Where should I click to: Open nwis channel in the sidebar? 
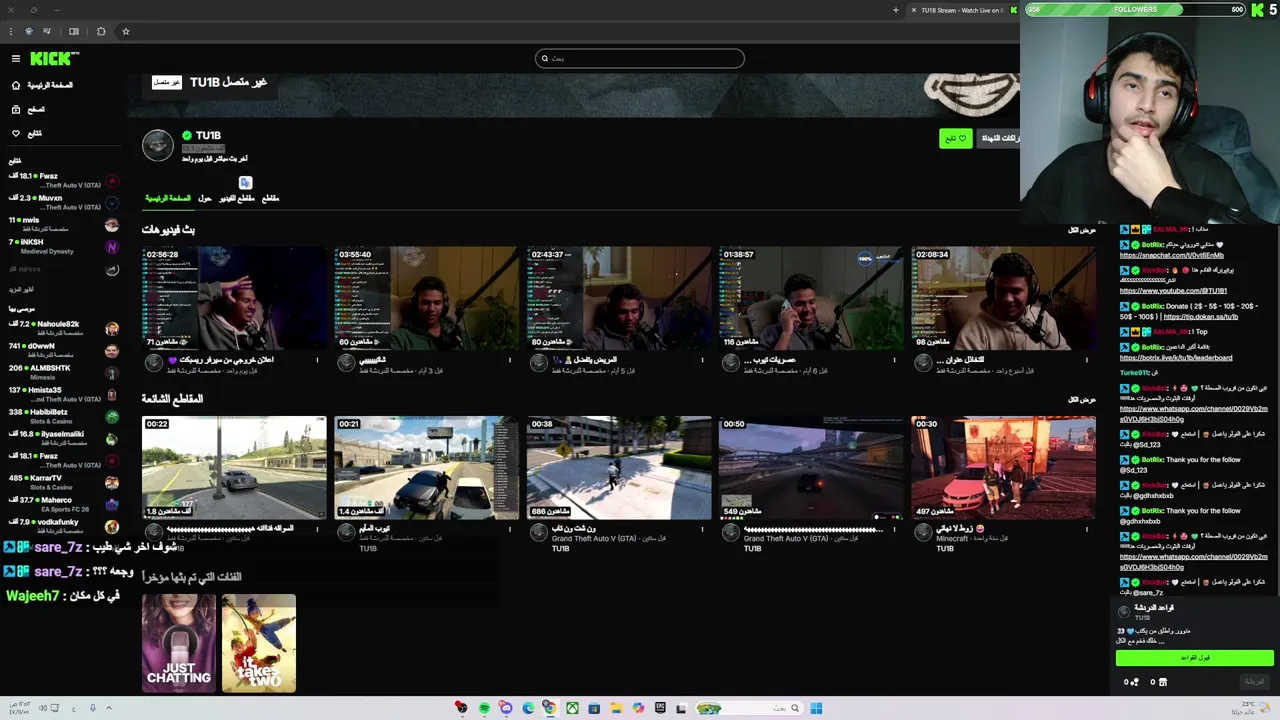pos(64,224)
